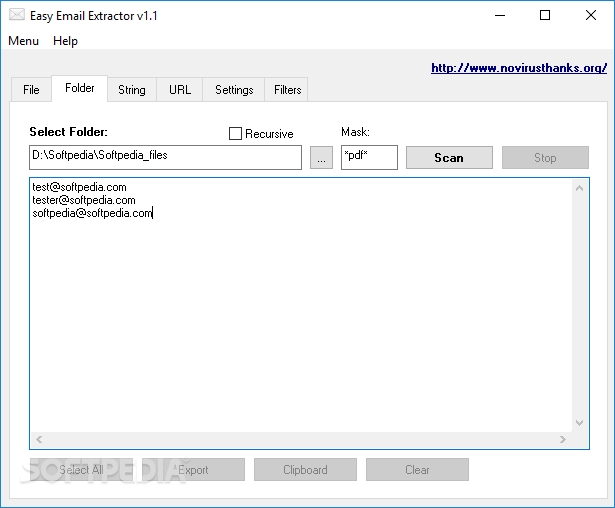This screenshot has height=508, width=615.
Task: Click test@softpedia.com in results
Action: 79,187
